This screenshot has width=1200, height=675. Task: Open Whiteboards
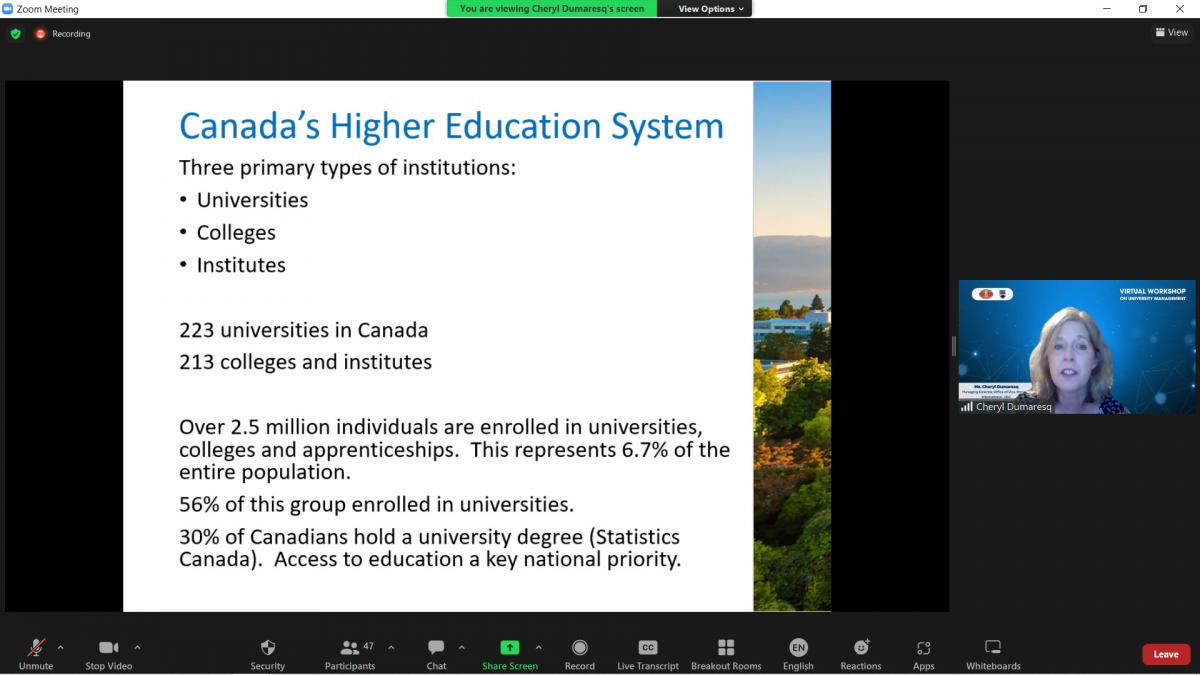click(x=992, y=652)
